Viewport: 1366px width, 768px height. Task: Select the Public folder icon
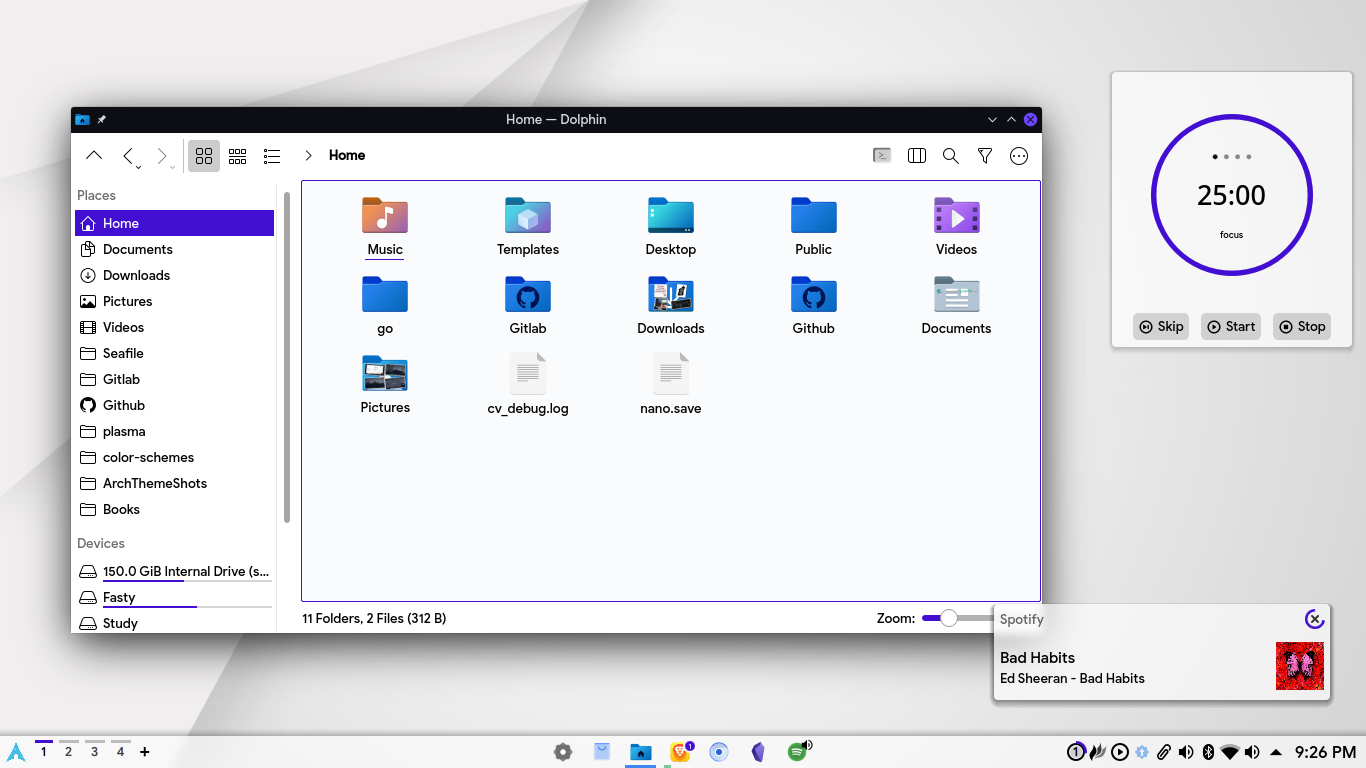(x=814, y=215)
